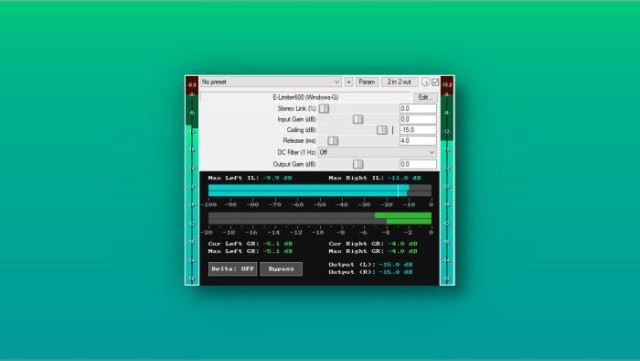Click the Release slider handle
Viewport: 640px width, 361px height.
[x=333, y=140]
